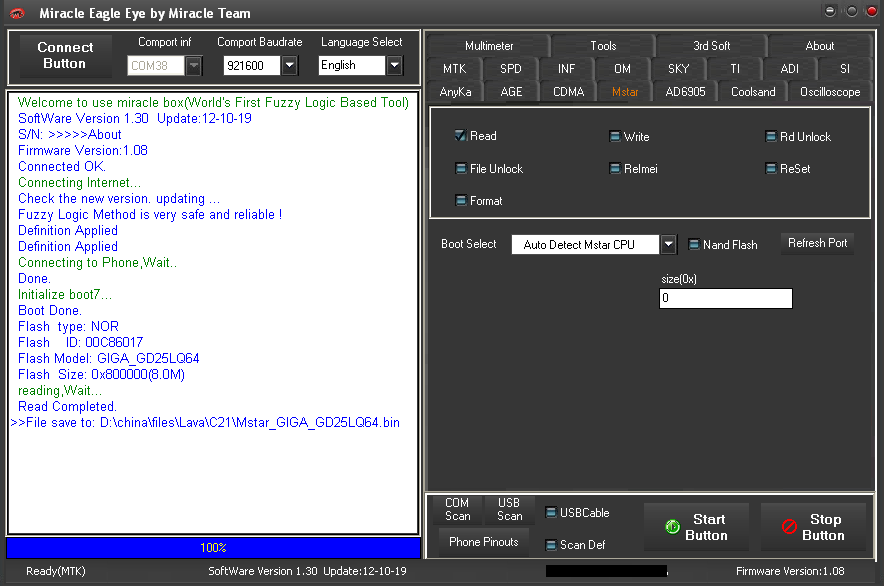
Task: Click the 'Ready(MTK)' status bar text
Action: pyautogui.click(x=56, y=571)
